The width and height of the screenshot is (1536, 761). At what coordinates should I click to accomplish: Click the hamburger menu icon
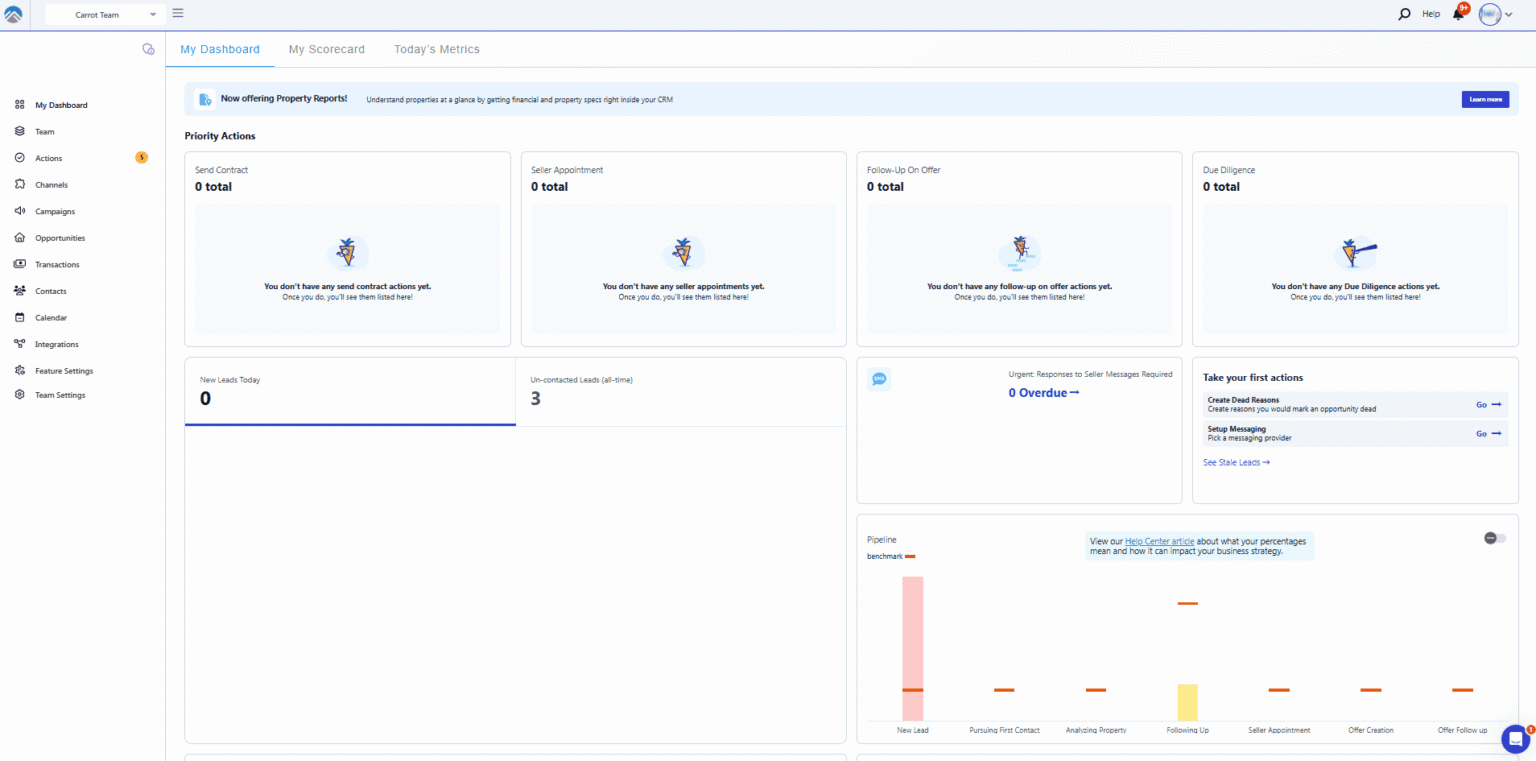click(178, 13)
